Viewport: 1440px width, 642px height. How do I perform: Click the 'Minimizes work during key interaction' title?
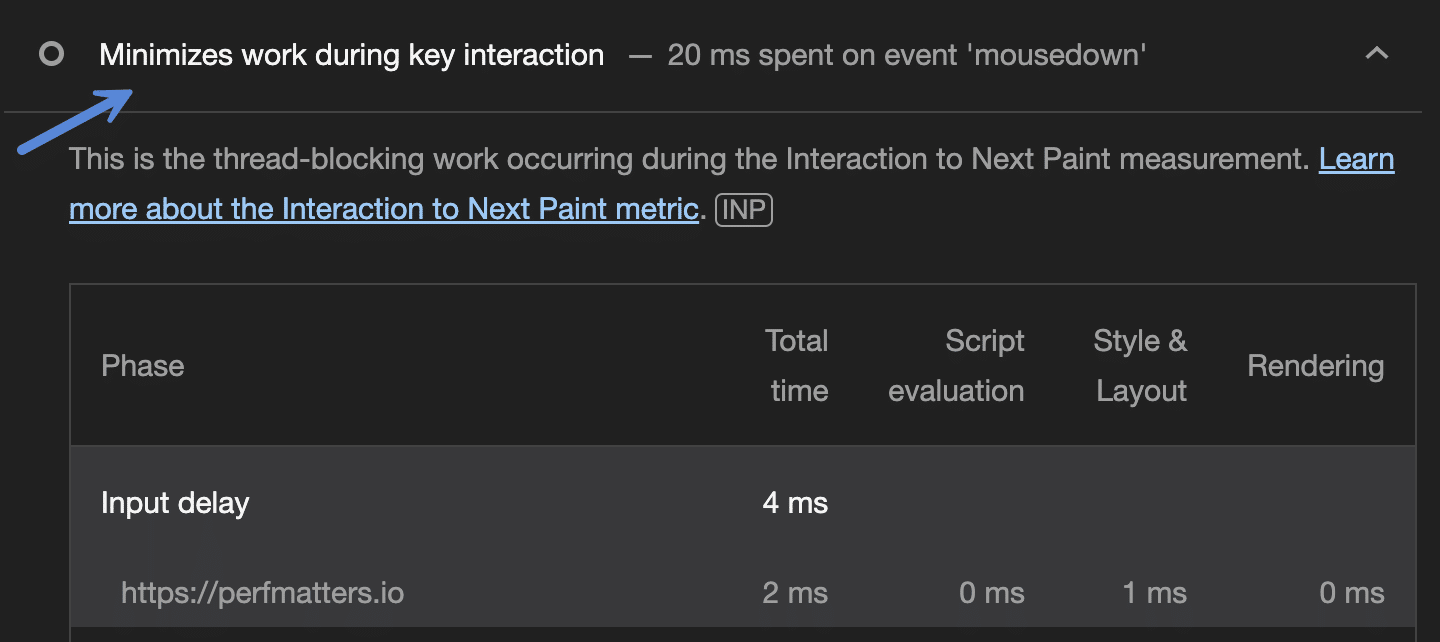pos(351,55)
